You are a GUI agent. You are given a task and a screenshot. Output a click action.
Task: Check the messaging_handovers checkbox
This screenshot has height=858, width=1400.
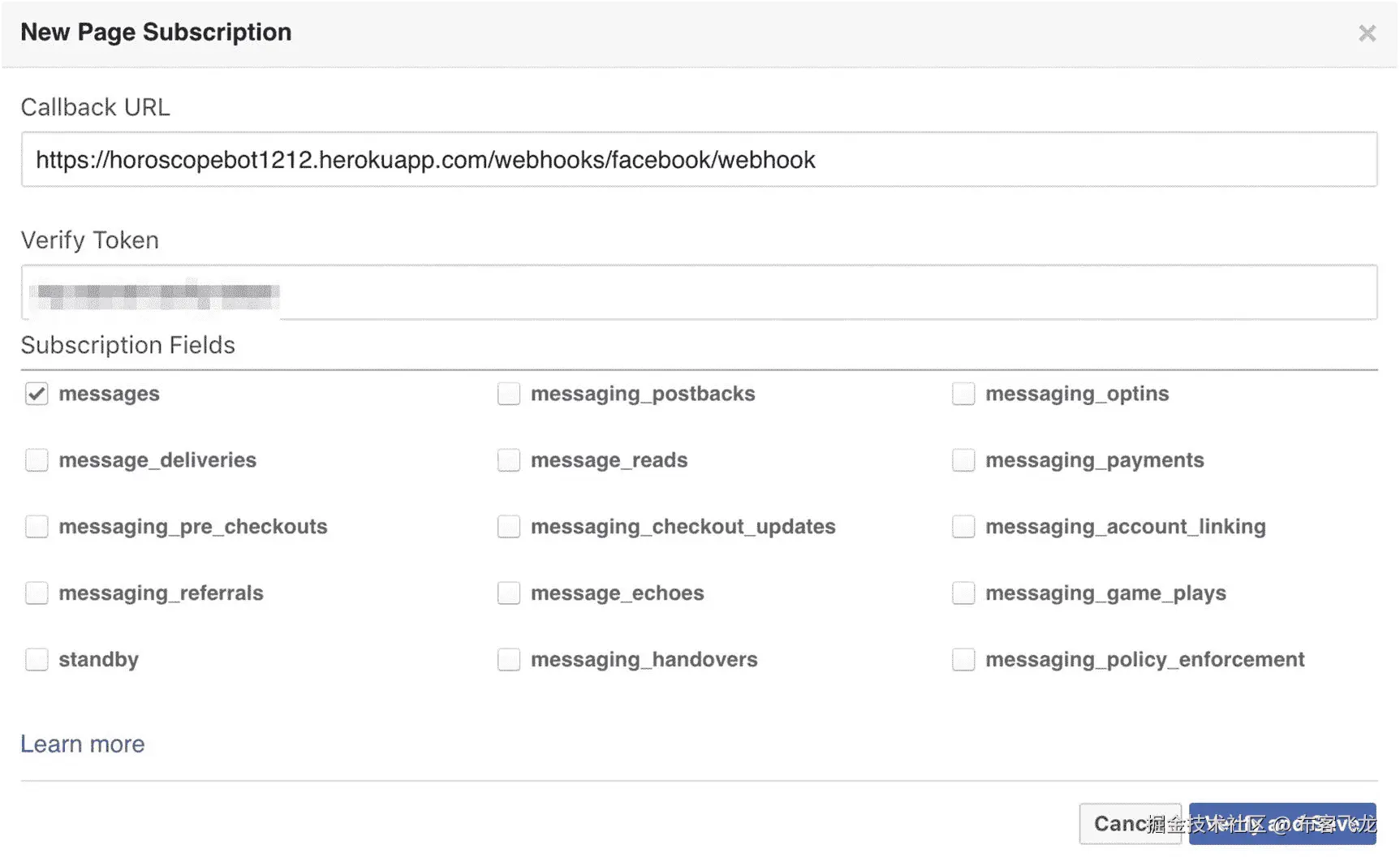click(x=509, y=659)
